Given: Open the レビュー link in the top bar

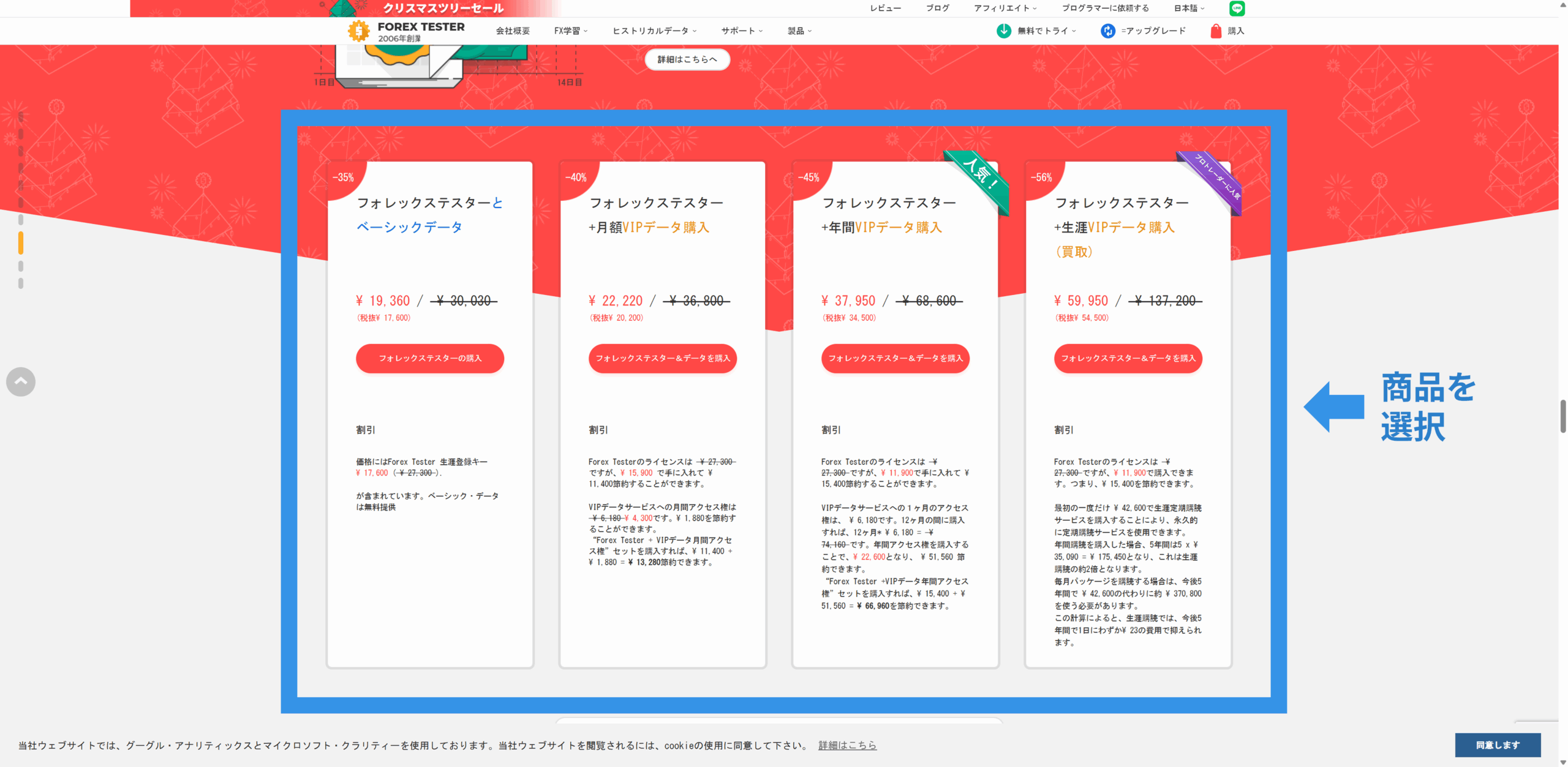Looking at the screenshot, I should [x=885, y=8].
